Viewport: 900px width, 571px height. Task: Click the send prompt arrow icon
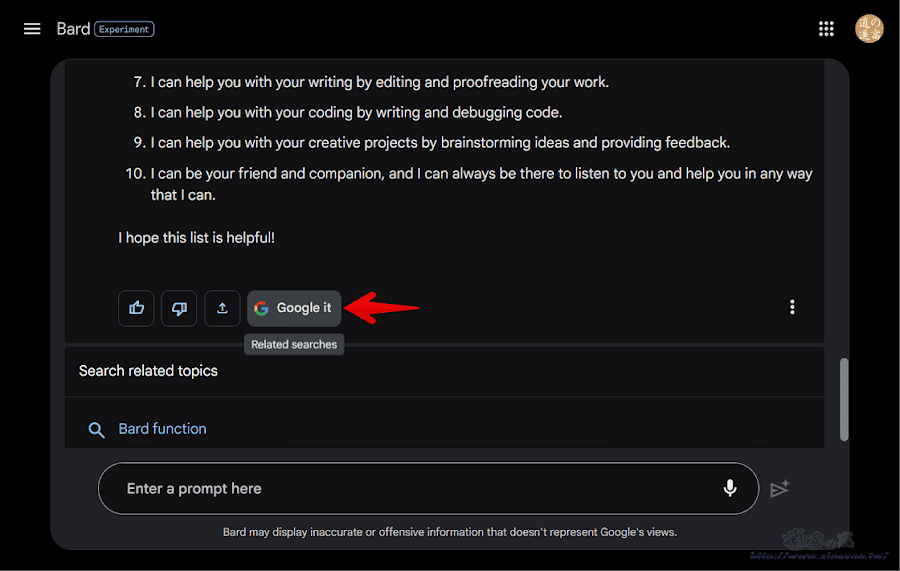pos(779,488)
